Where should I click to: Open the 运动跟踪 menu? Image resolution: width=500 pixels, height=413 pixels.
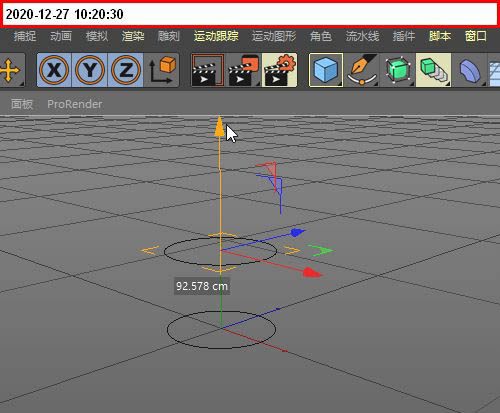click(216, 36)
